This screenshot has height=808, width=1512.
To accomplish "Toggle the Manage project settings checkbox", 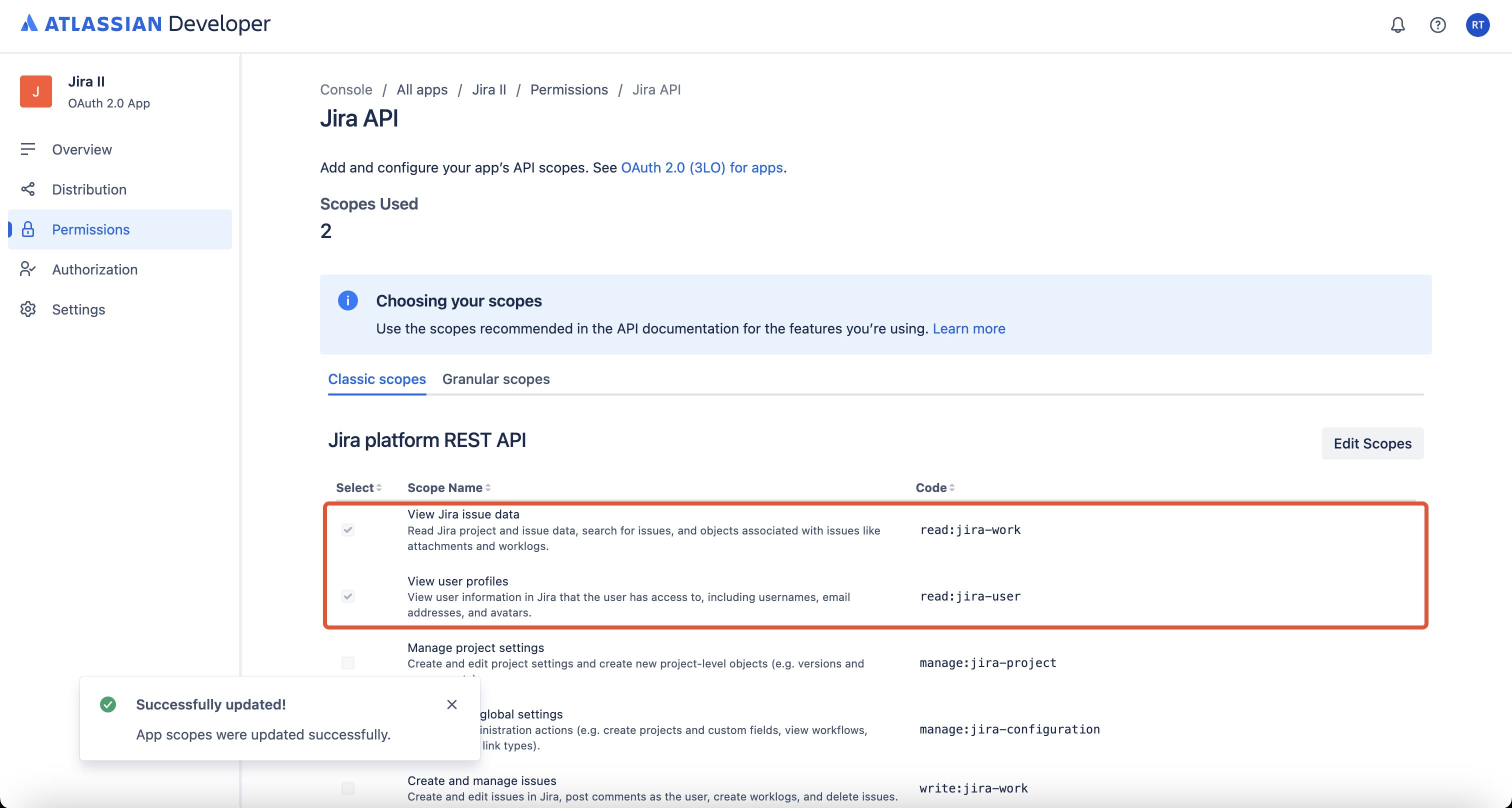I will pyautogui.click(x=348, y=662).
